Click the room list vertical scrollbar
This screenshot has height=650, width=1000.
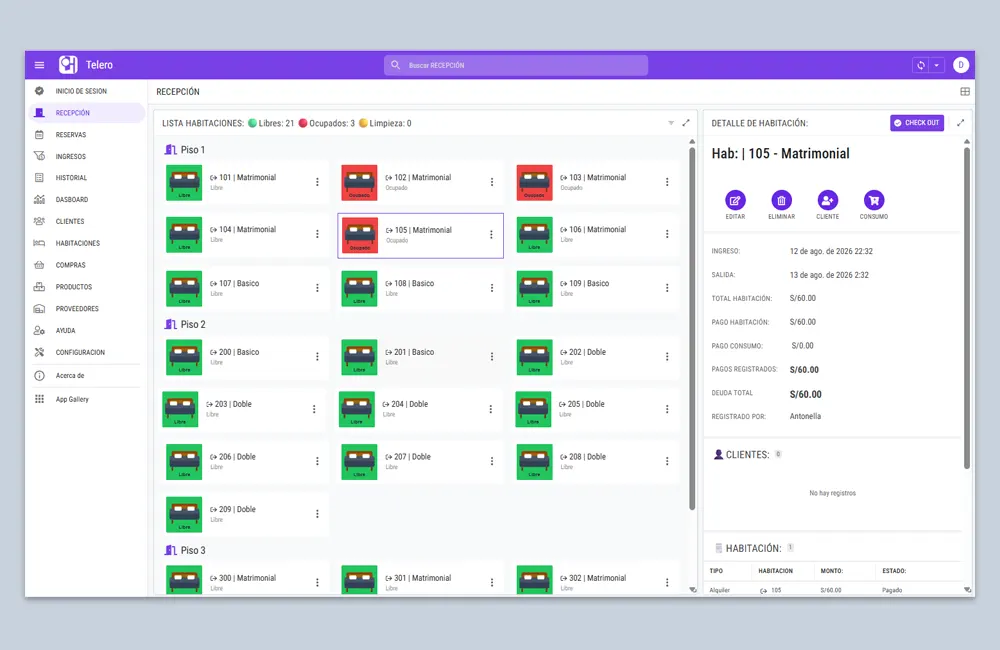(x=692, y=329)
